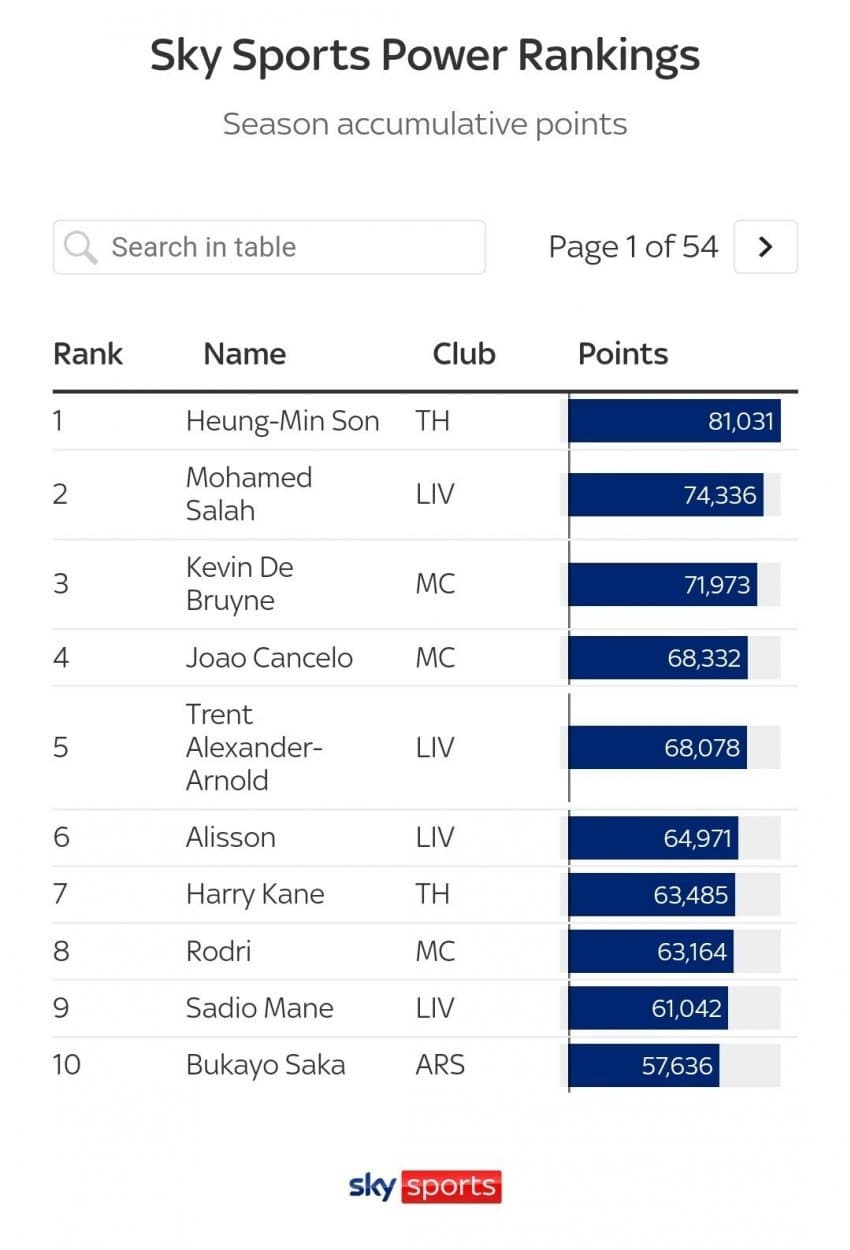Image resolution: width=850 pixels, height=1250 pixels.
Task: Focus the Search in table field
Action: 290,247
